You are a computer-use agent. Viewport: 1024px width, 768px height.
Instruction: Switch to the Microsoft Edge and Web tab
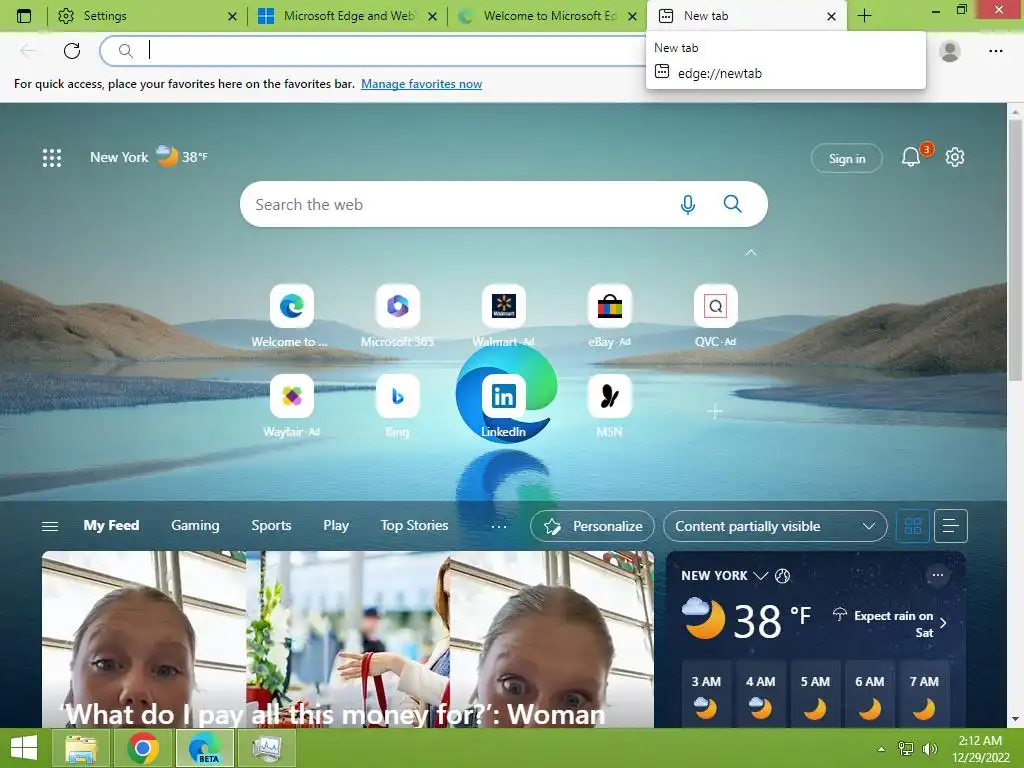point(347,16)
